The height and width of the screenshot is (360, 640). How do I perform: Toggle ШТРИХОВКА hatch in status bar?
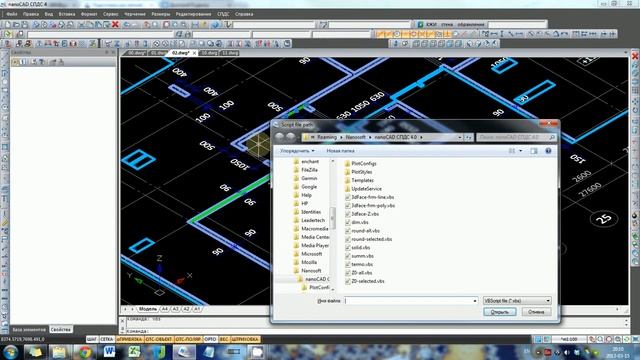(245, 339)
